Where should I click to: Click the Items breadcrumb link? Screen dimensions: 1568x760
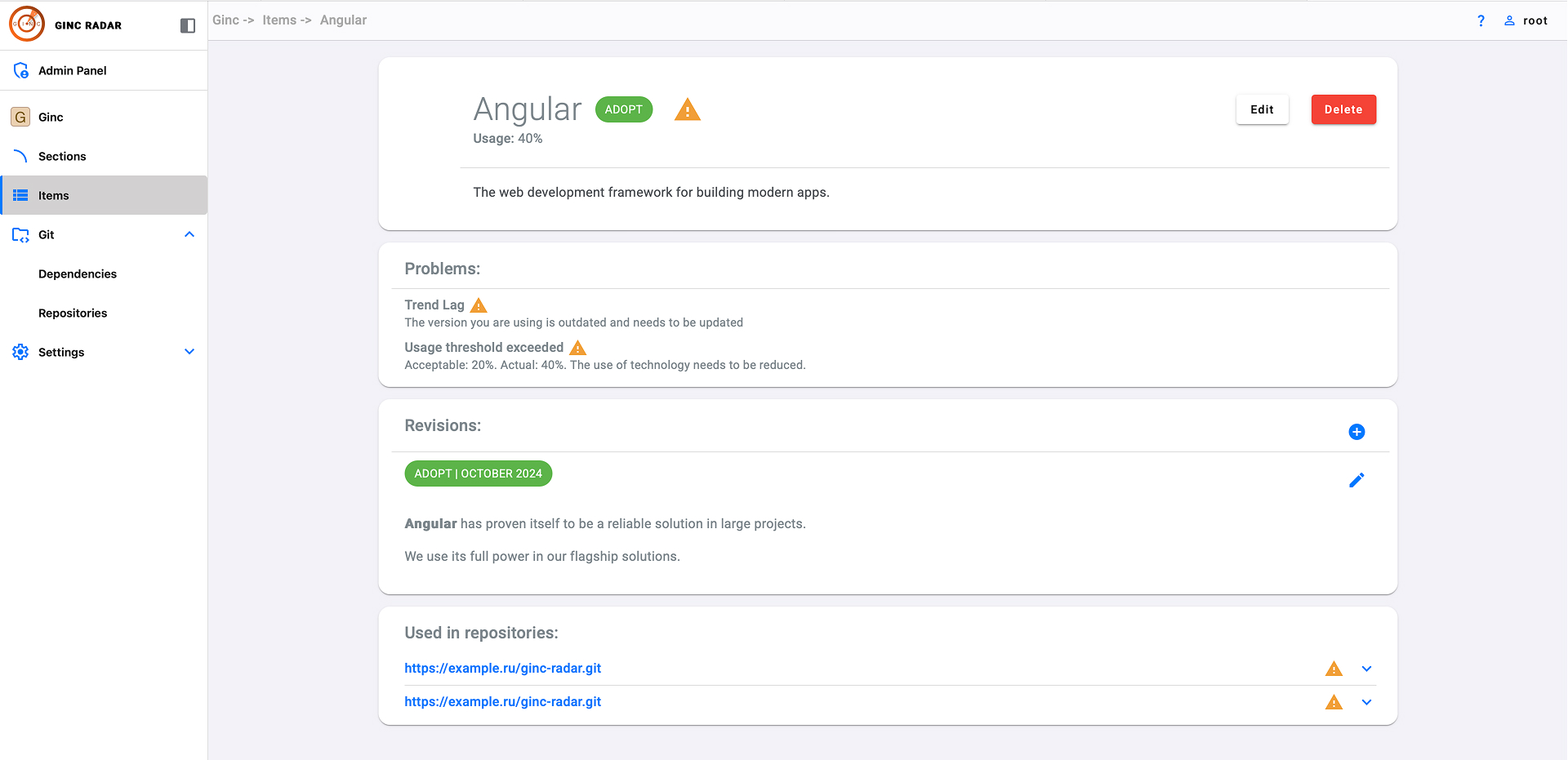279,20
